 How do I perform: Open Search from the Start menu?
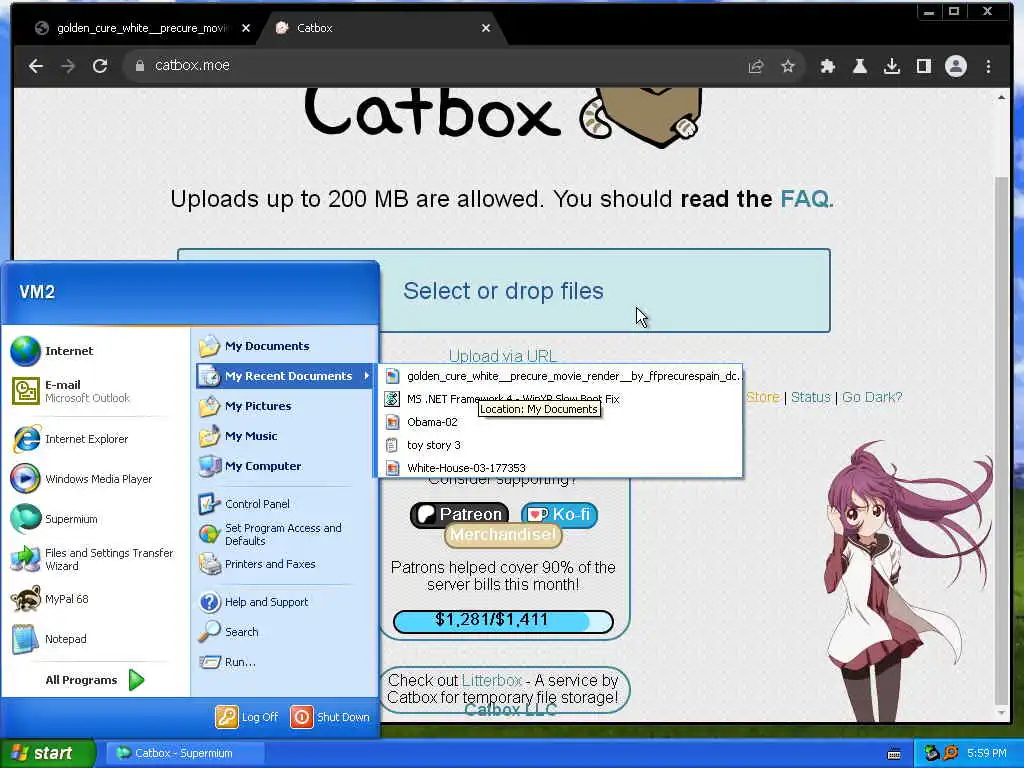click(285, 632)
